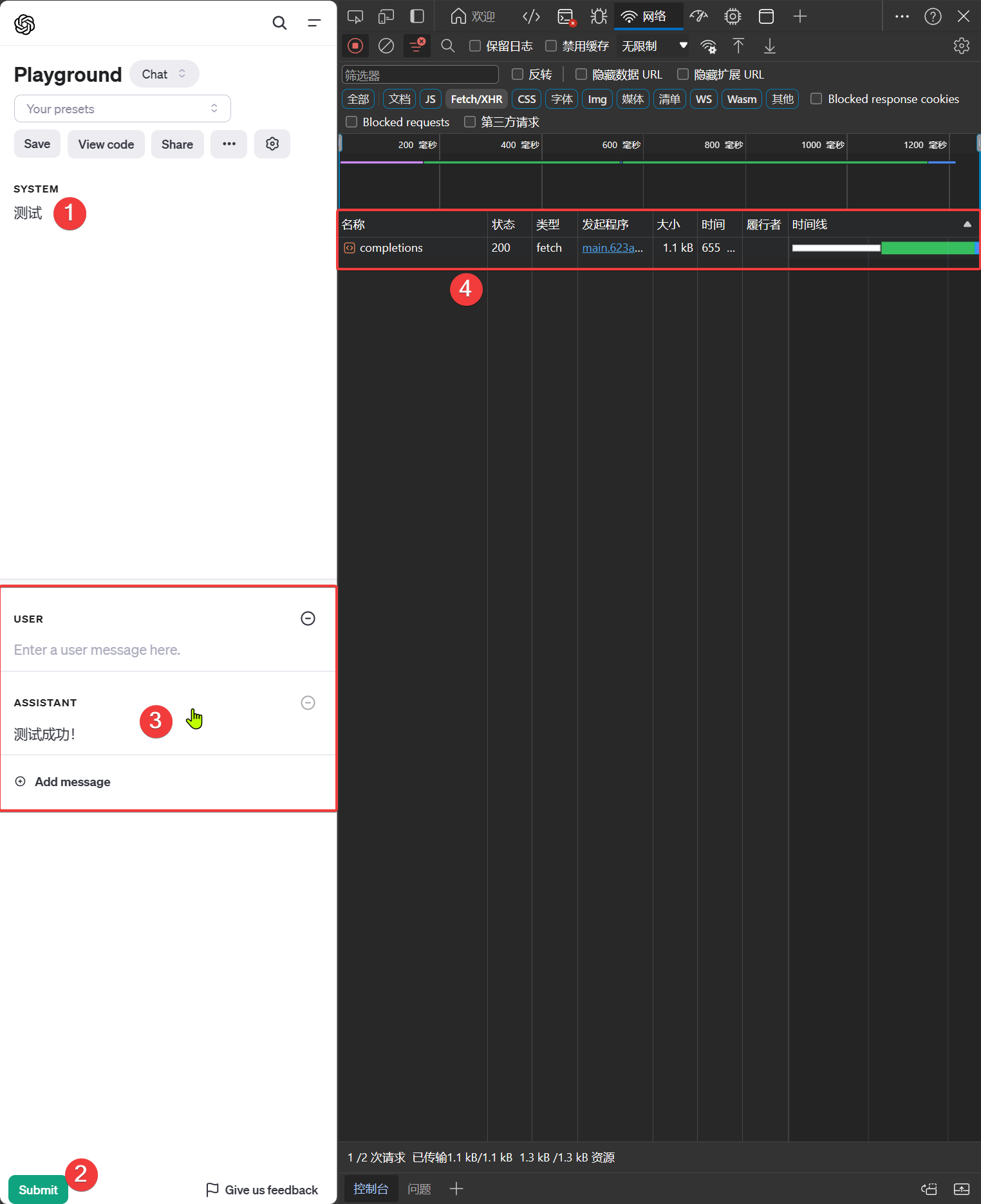Select CSS filter type
The image size is (981, 1204).
click(x=527, y=99)
